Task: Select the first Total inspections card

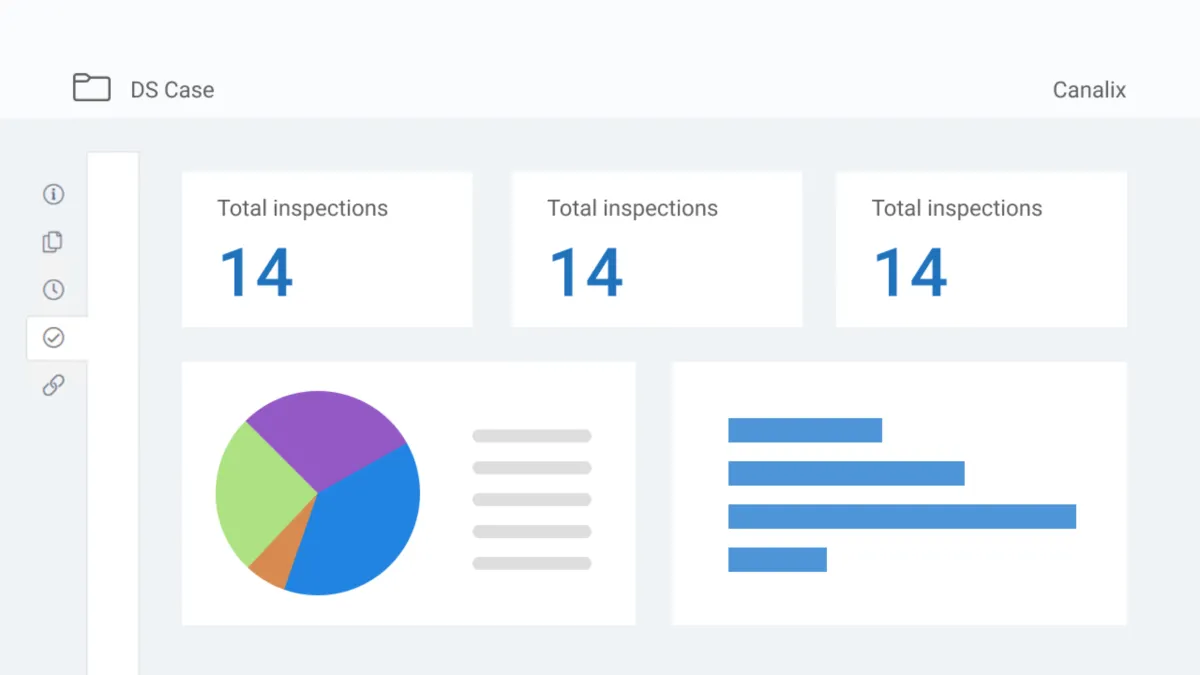Action: click(x=327, y=249)
